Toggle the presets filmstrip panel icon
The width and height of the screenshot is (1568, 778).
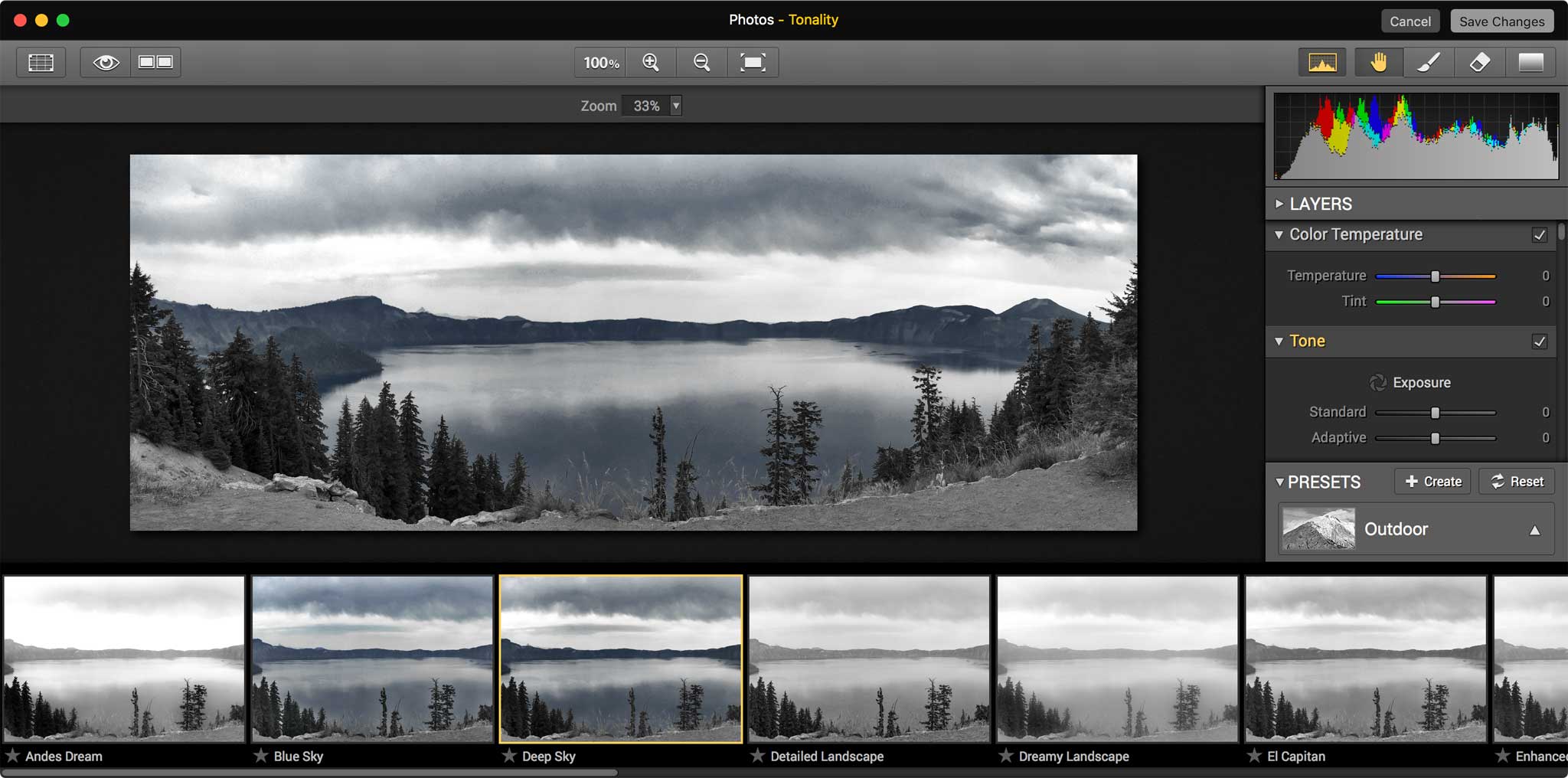tap(41, 62)
